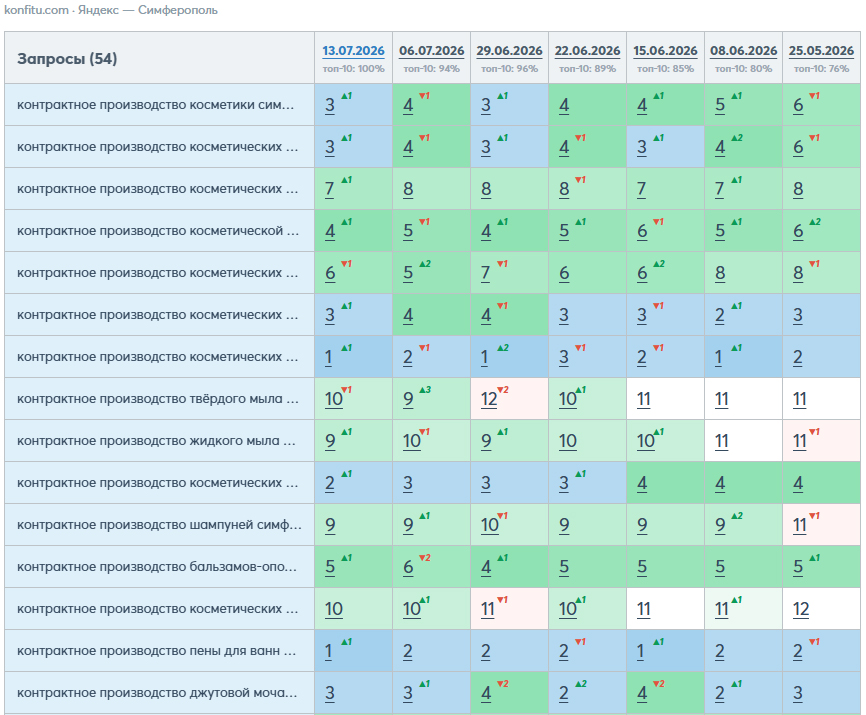Select query контрактное производство косметики сим…
866x715 pixels.
click(x=155, y=105)
